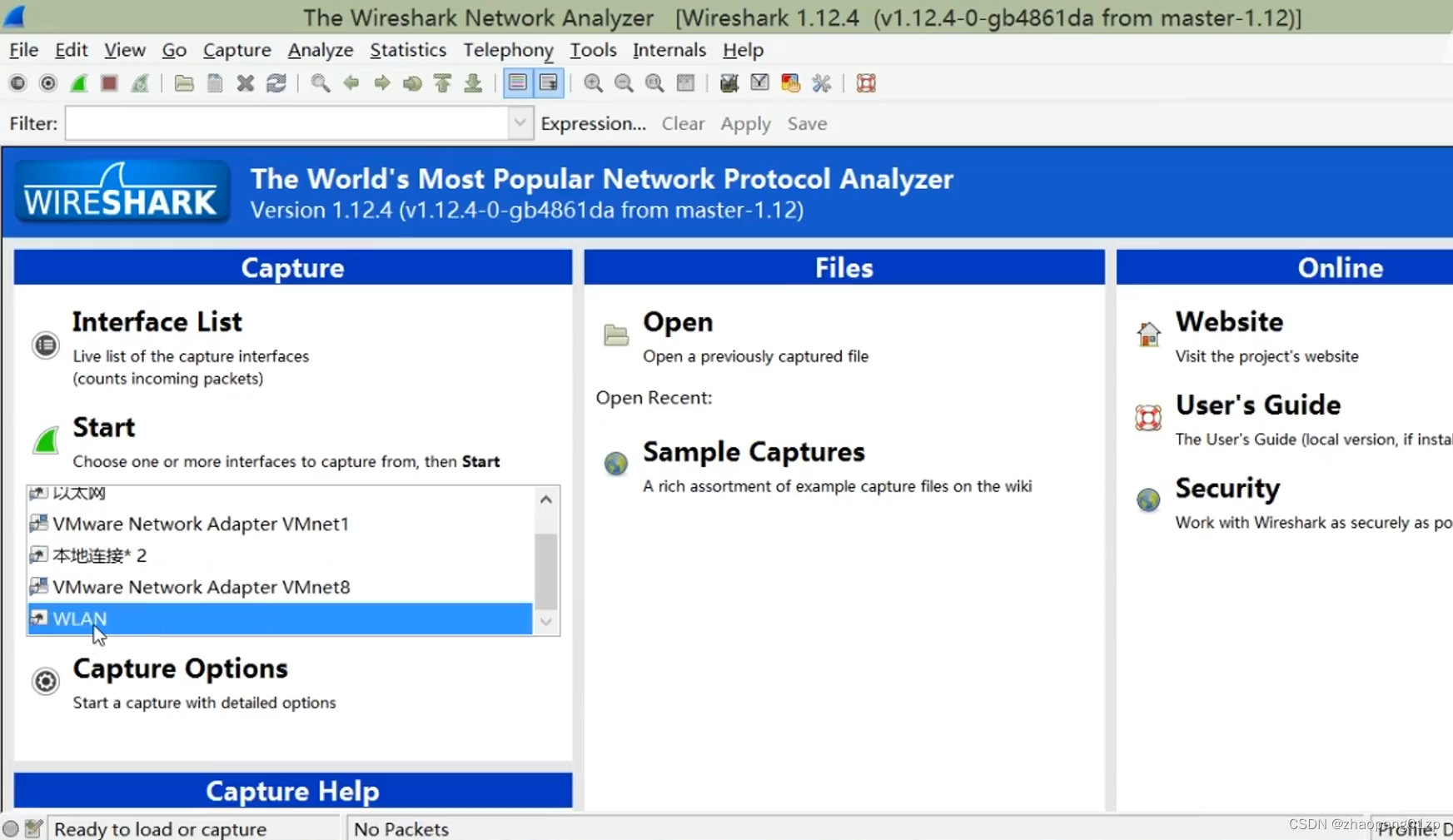Image resolution: width=1453 pixels, height=840 pixels.
Task: Edit display filters toolbar icon
Action: (760, 83)
